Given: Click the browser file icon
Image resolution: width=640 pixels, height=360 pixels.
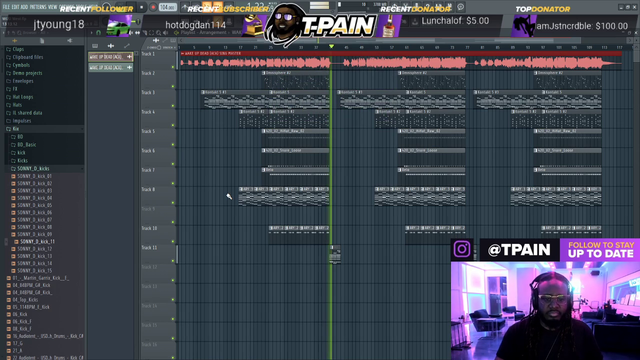Looking at the screenshot, I should click(42, 41).
